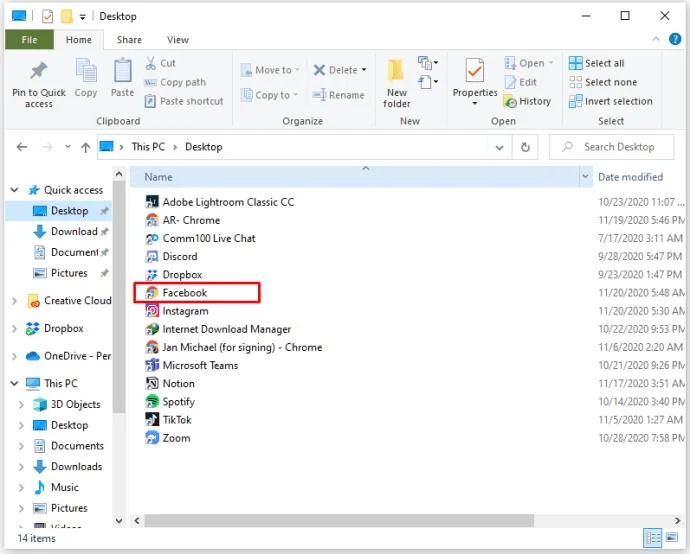Click the horizontal scrollbar thumb
This screenshot has width=690, height=554.
(339, 521)
